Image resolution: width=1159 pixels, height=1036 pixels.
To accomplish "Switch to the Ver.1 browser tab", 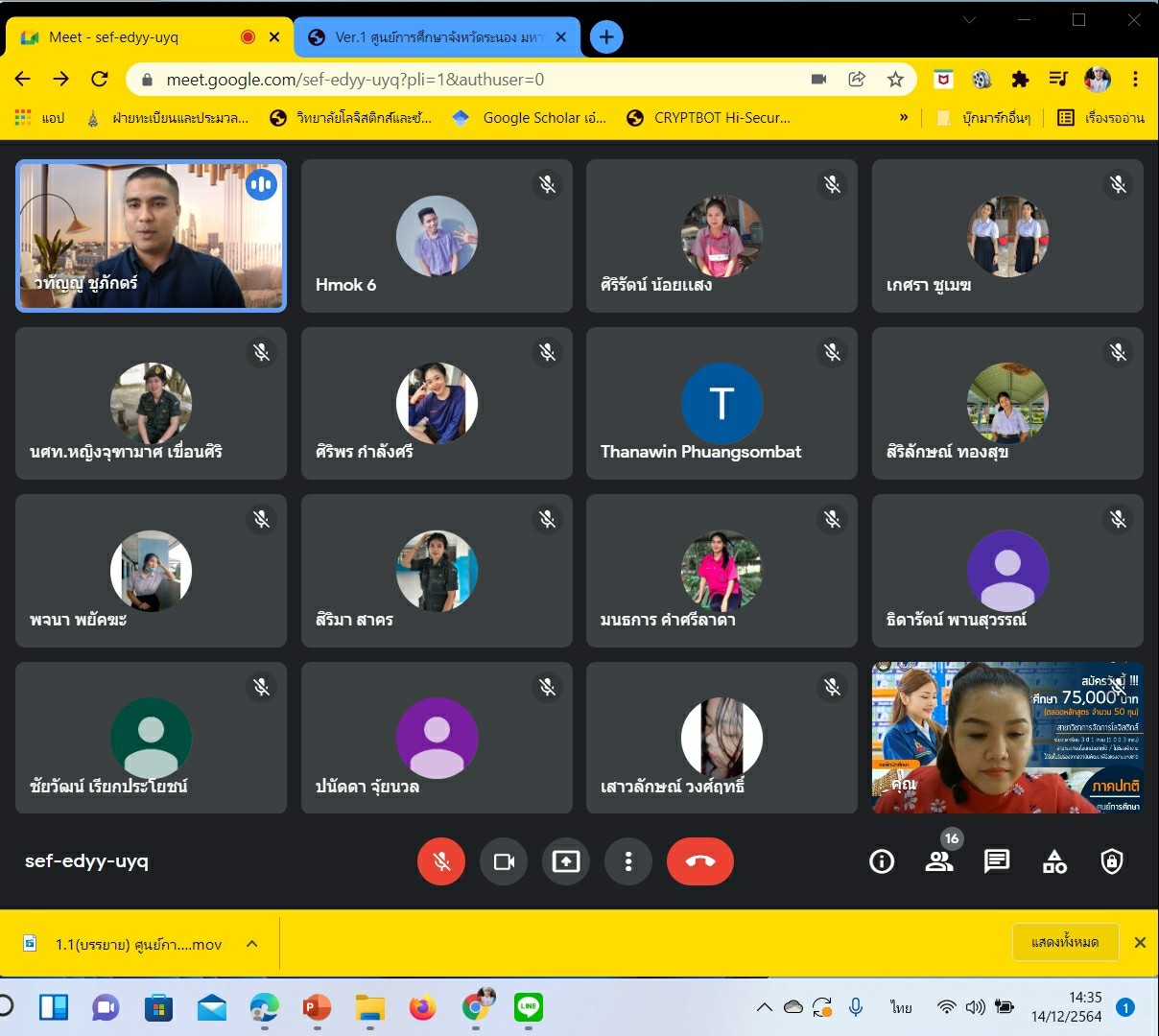I will tap(437, 37).
